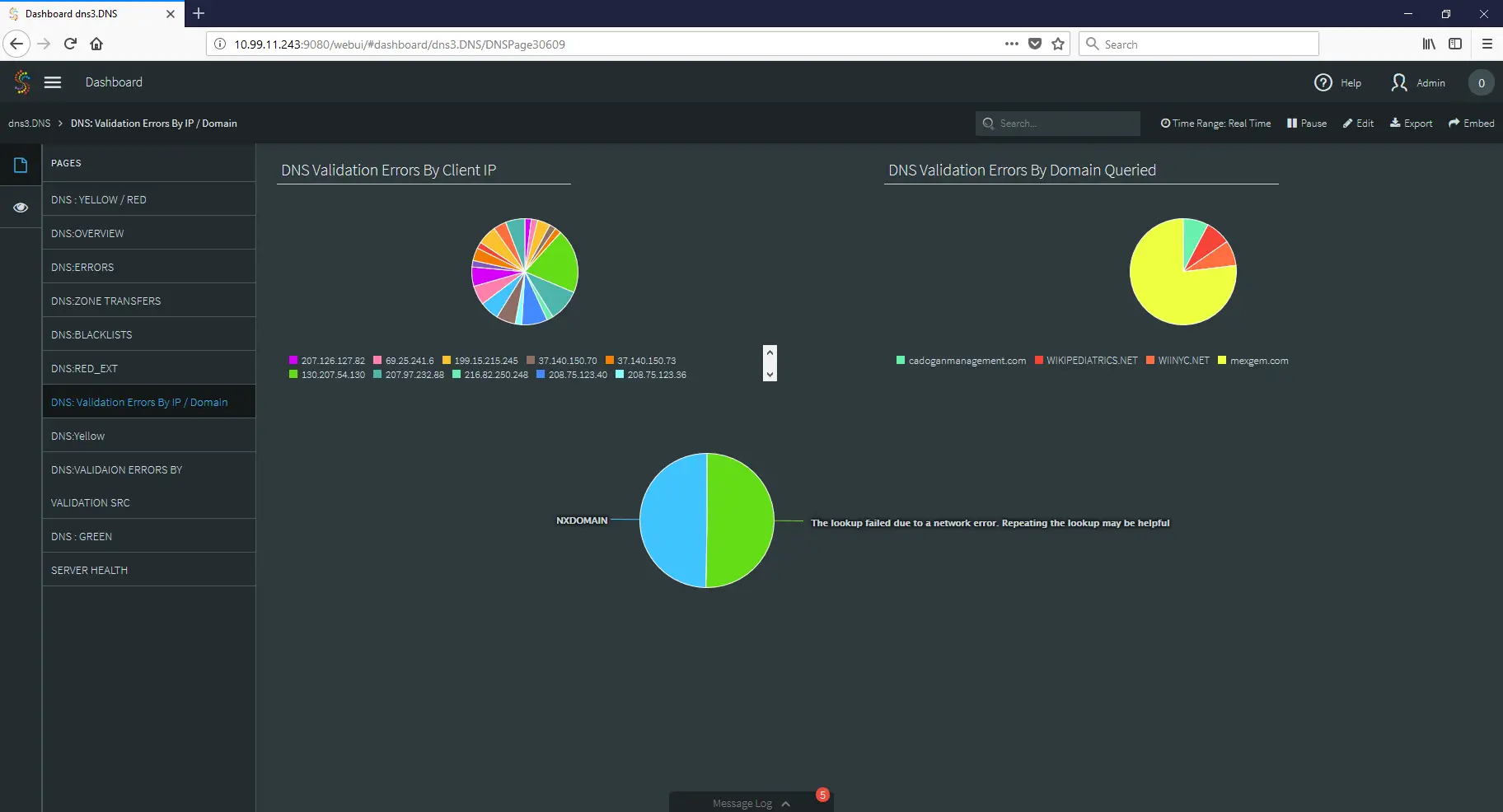Open the hamburger navigation menu
Image resolution: width=1503 pixels, height=812 pixels.
[x=53, y=82]
